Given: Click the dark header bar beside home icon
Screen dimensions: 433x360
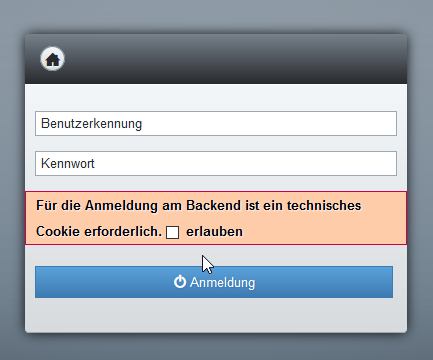Looking at the screenshot, I should pos(233,59).
